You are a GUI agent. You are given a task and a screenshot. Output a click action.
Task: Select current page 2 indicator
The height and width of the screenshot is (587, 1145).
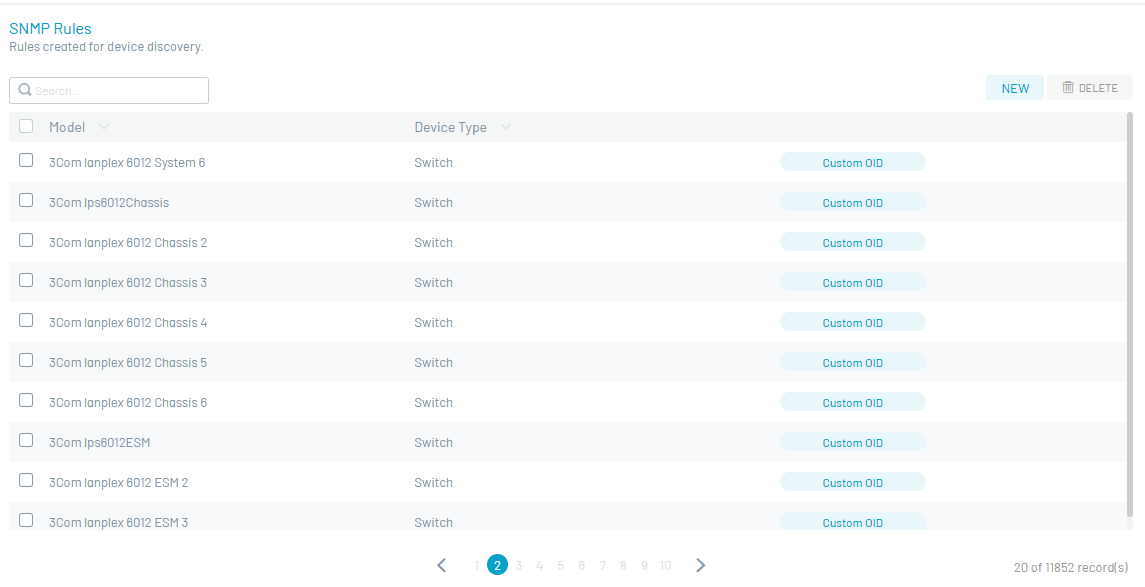[497, 565]
